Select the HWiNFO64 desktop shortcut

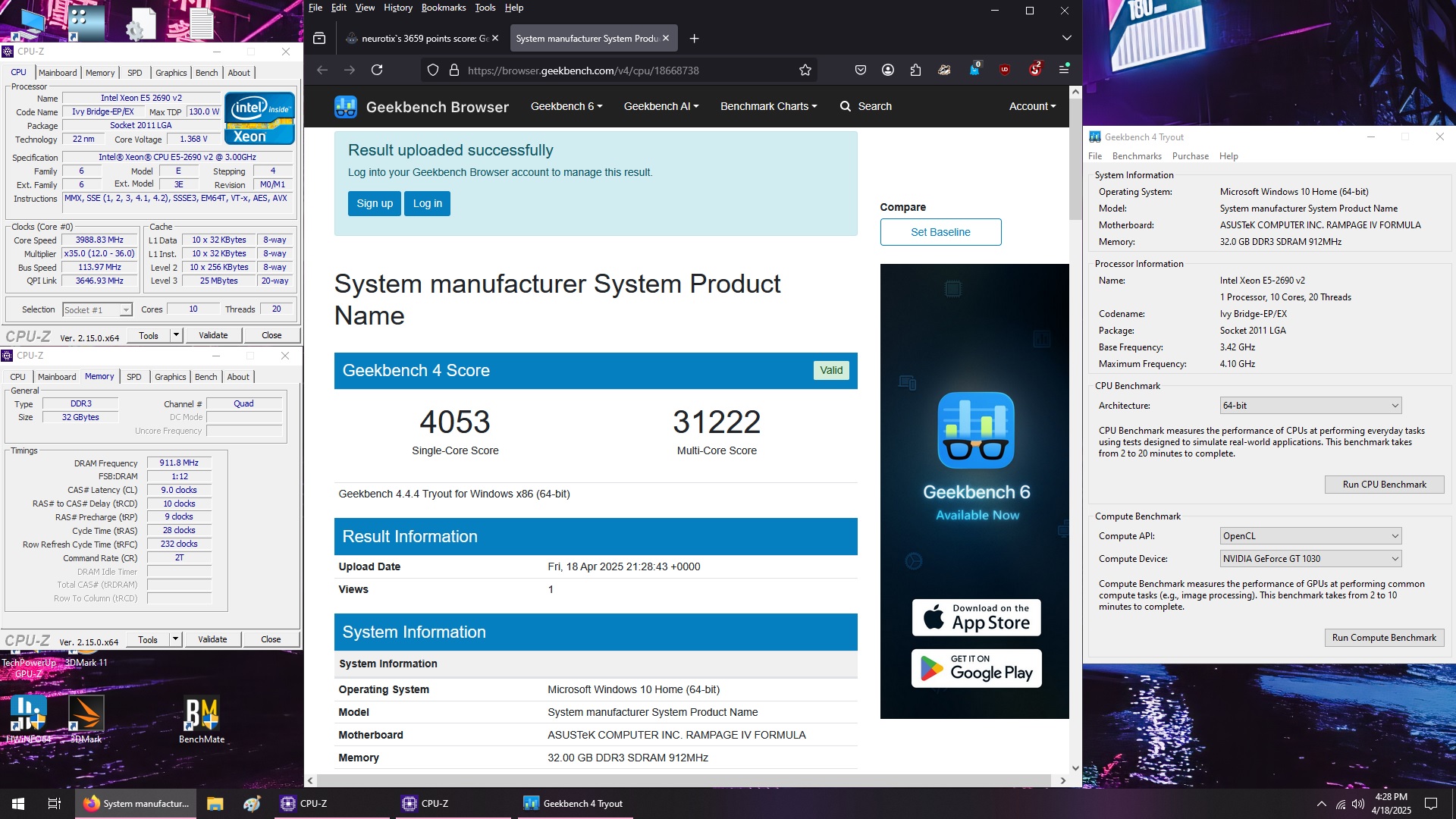(29, 720)
